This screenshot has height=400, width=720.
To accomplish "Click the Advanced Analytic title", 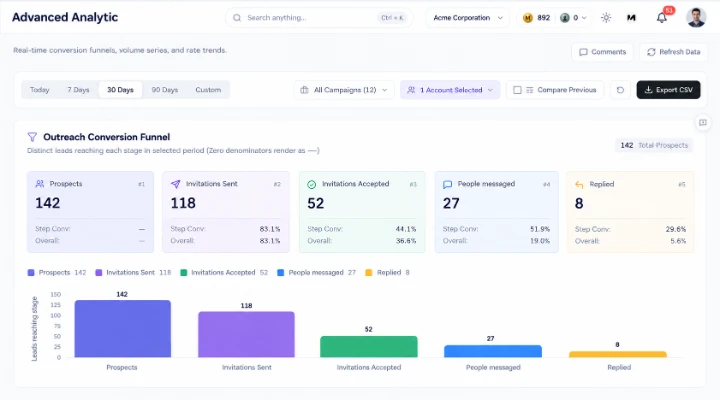I will (65, 17).
